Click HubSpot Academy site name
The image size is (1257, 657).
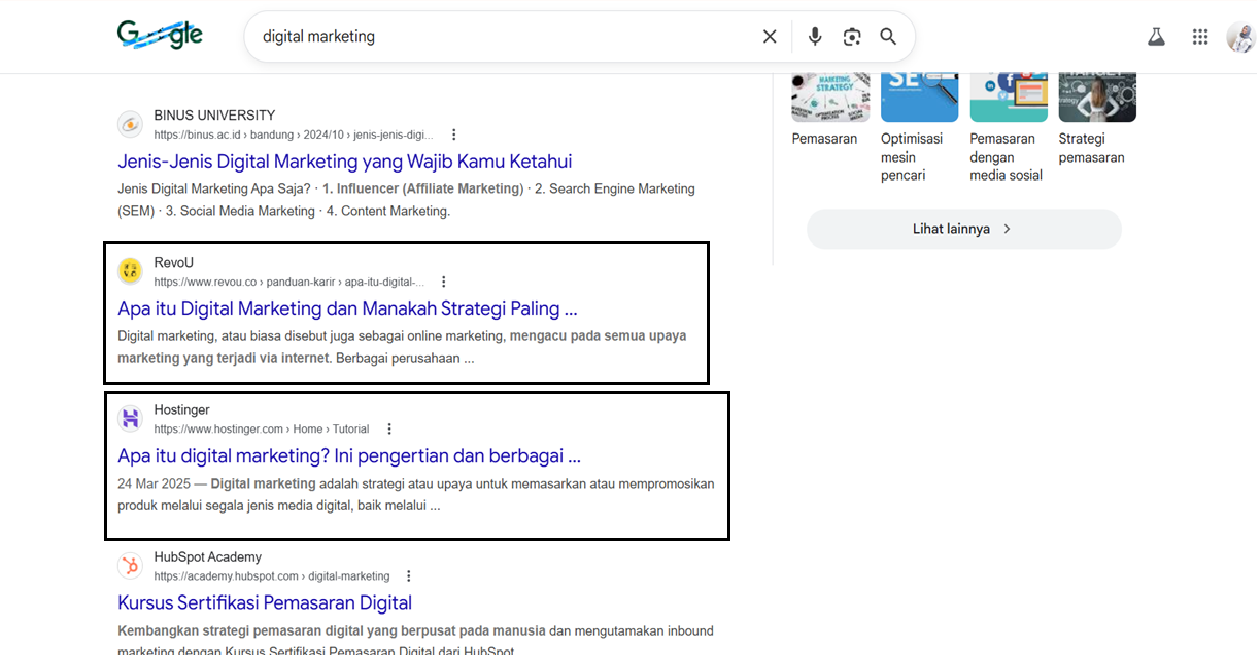pos(208,557)
